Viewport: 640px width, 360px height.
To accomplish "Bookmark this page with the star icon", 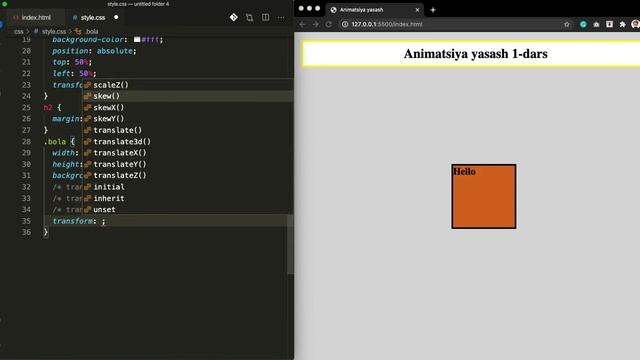I will (x=567, y=24).
